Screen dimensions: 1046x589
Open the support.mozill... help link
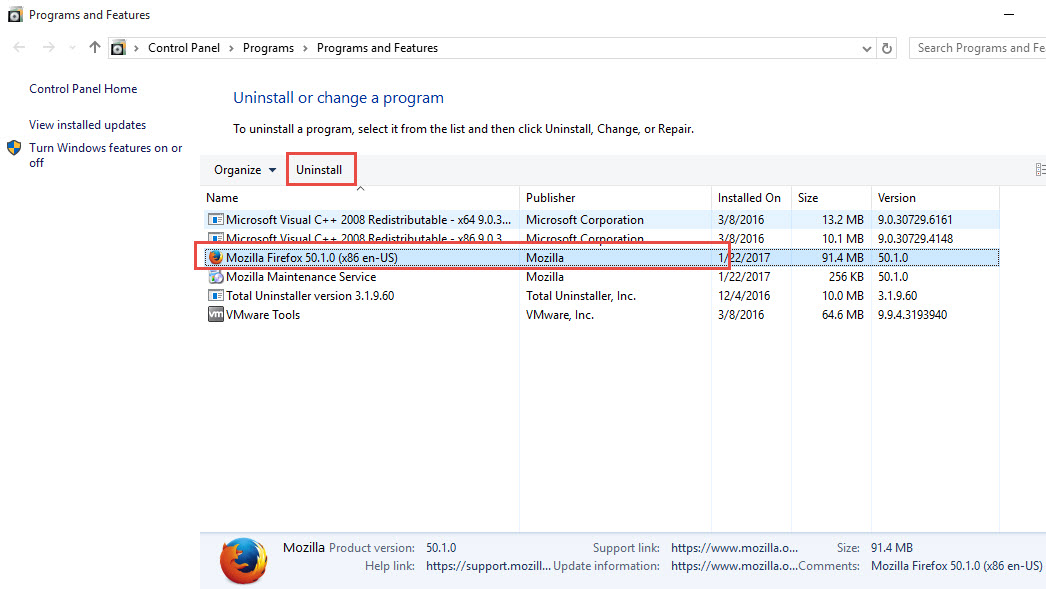tap(488, 566)
